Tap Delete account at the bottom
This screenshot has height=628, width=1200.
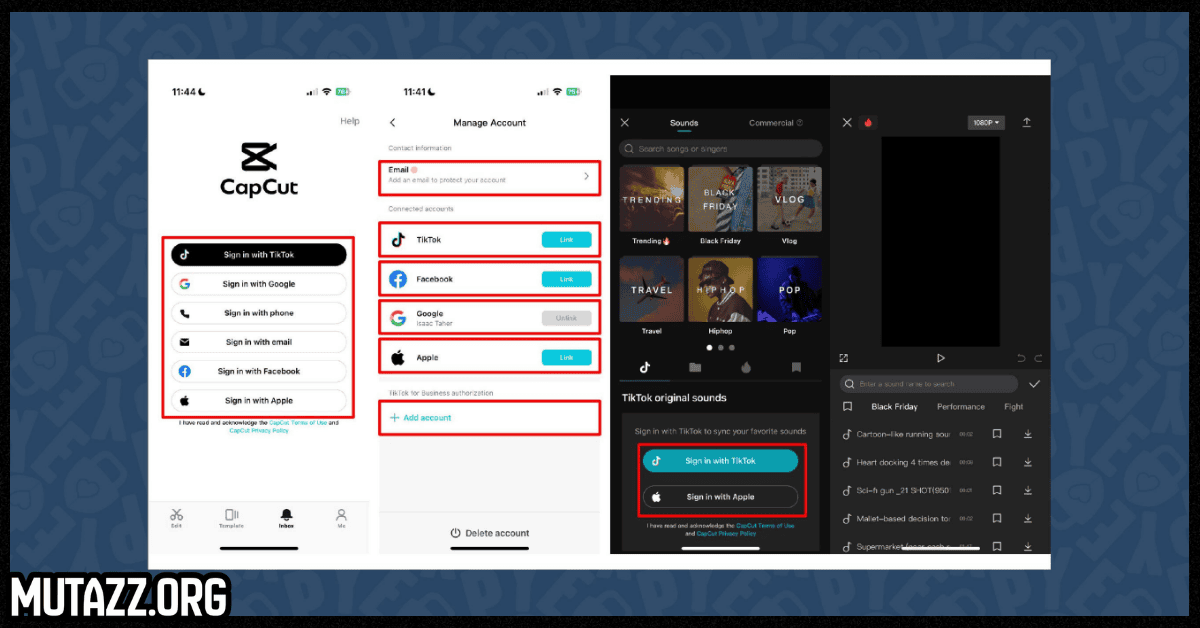tap(490, 533)
